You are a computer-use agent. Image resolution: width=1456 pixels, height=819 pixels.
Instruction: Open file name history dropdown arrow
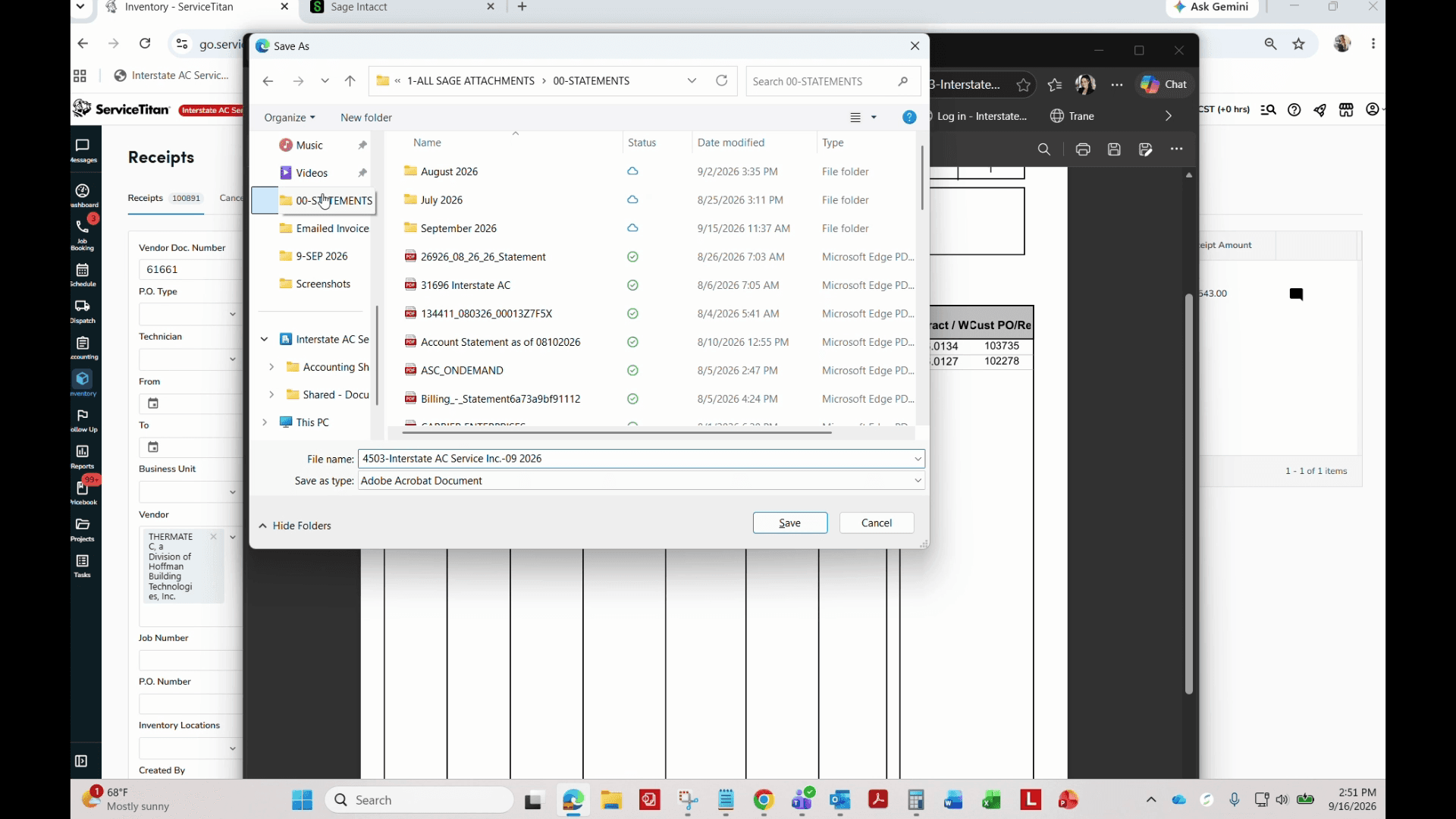click(x=918, y=459)
